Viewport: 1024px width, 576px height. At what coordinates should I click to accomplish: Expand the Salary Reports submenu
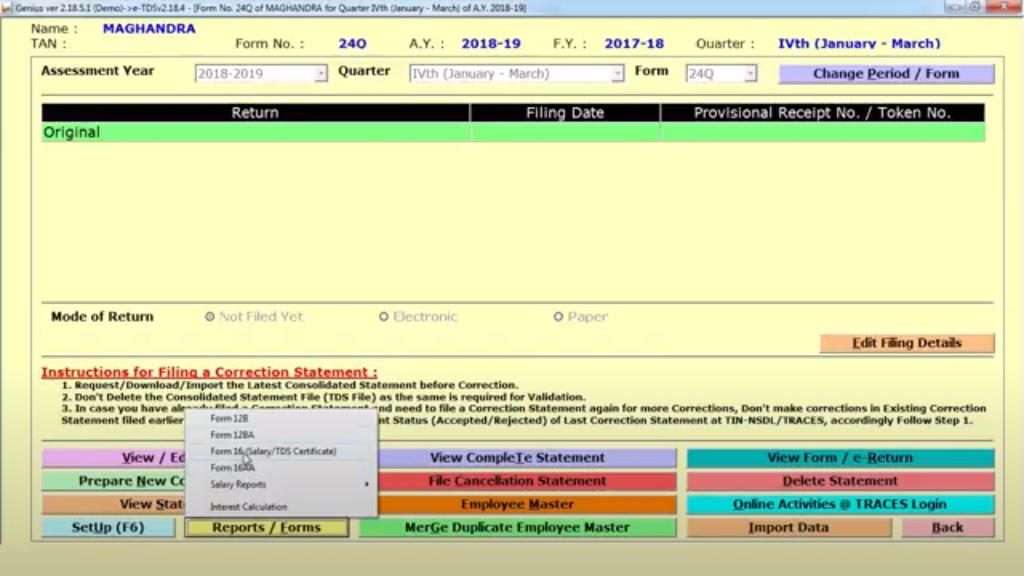click(x=280, y=485)
